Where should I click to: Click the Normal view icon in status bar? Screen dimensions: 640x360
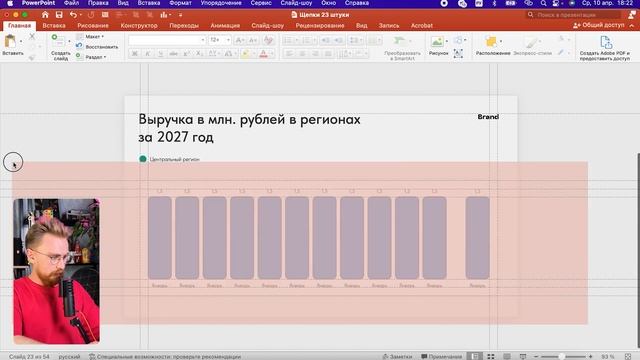click(x=475, y=356)
